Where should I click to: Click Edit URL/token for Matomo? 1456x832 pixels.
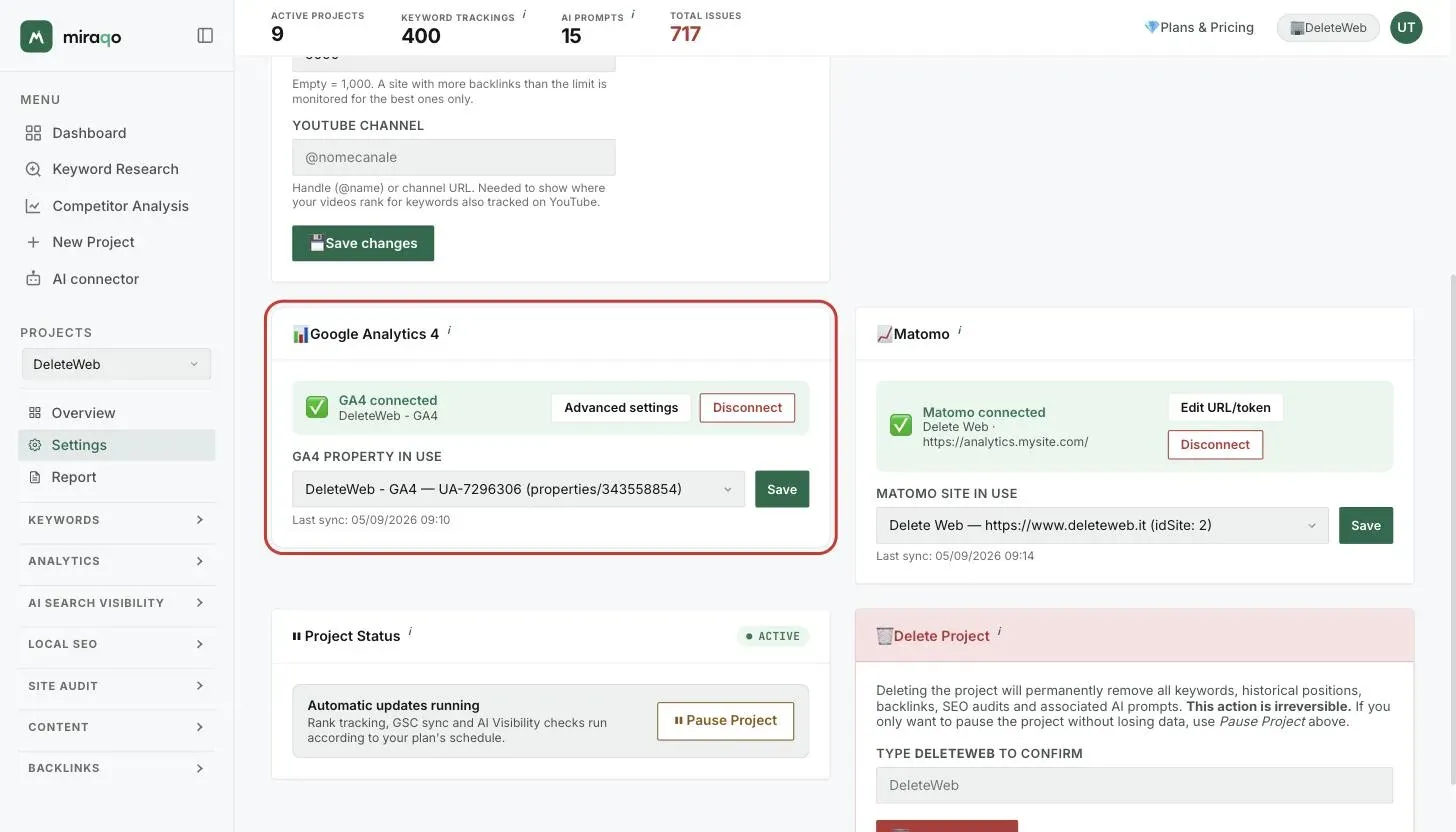coord(1225,407)
